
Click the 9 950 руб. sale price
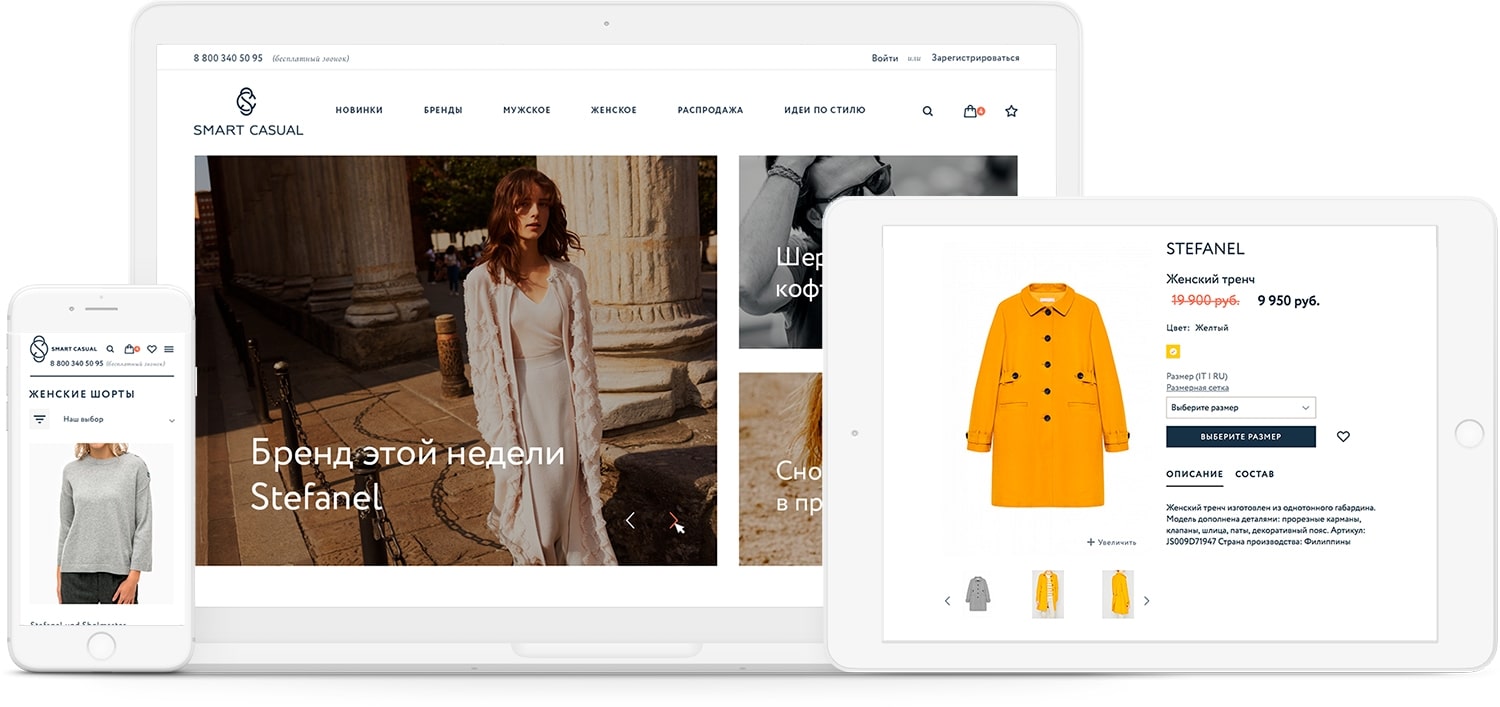point(1288,300)
